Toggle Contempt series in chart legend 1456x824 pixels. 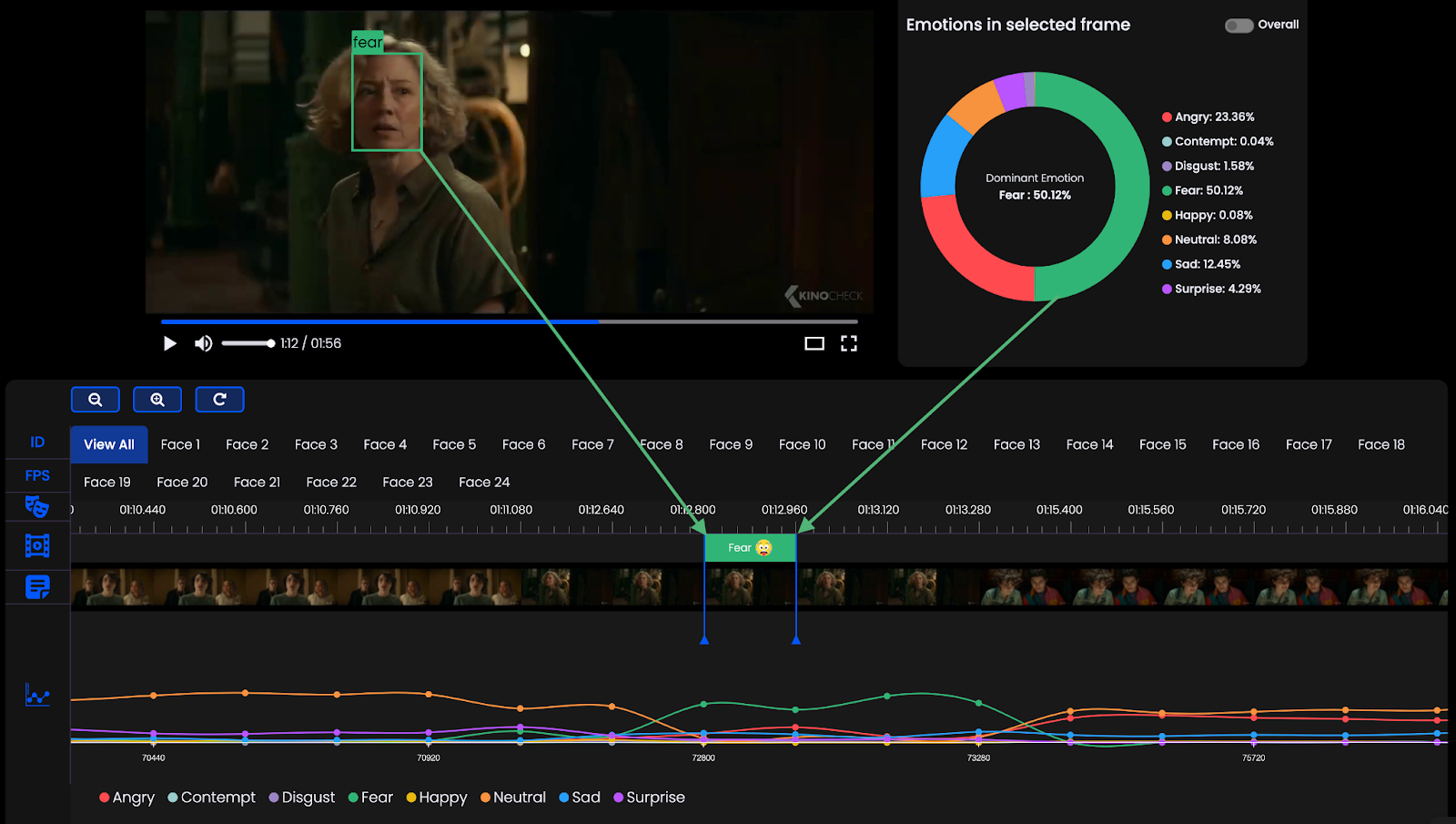pos(212,797)
